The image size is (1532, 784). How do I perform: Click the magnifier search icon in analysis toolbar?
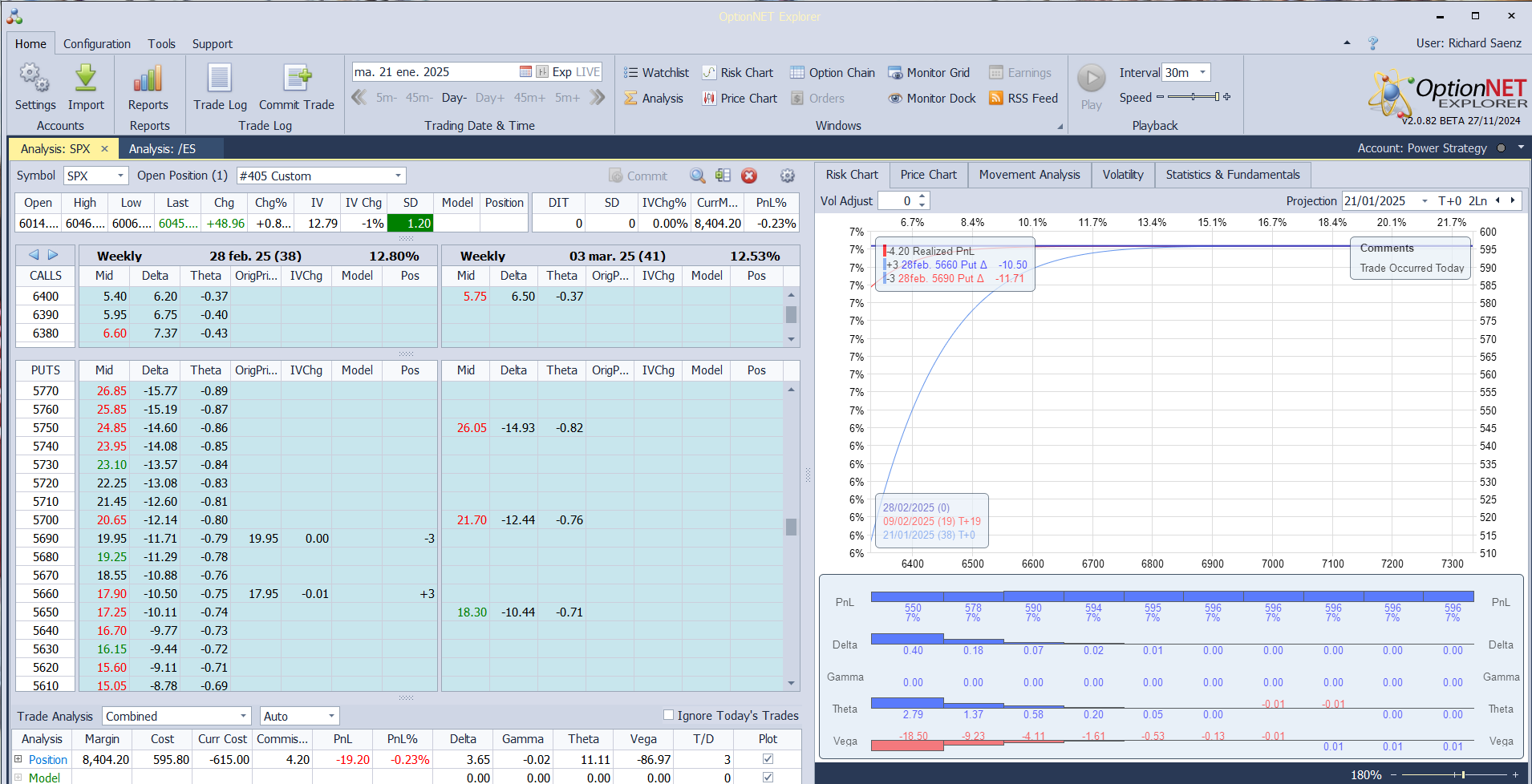(698, 176)
